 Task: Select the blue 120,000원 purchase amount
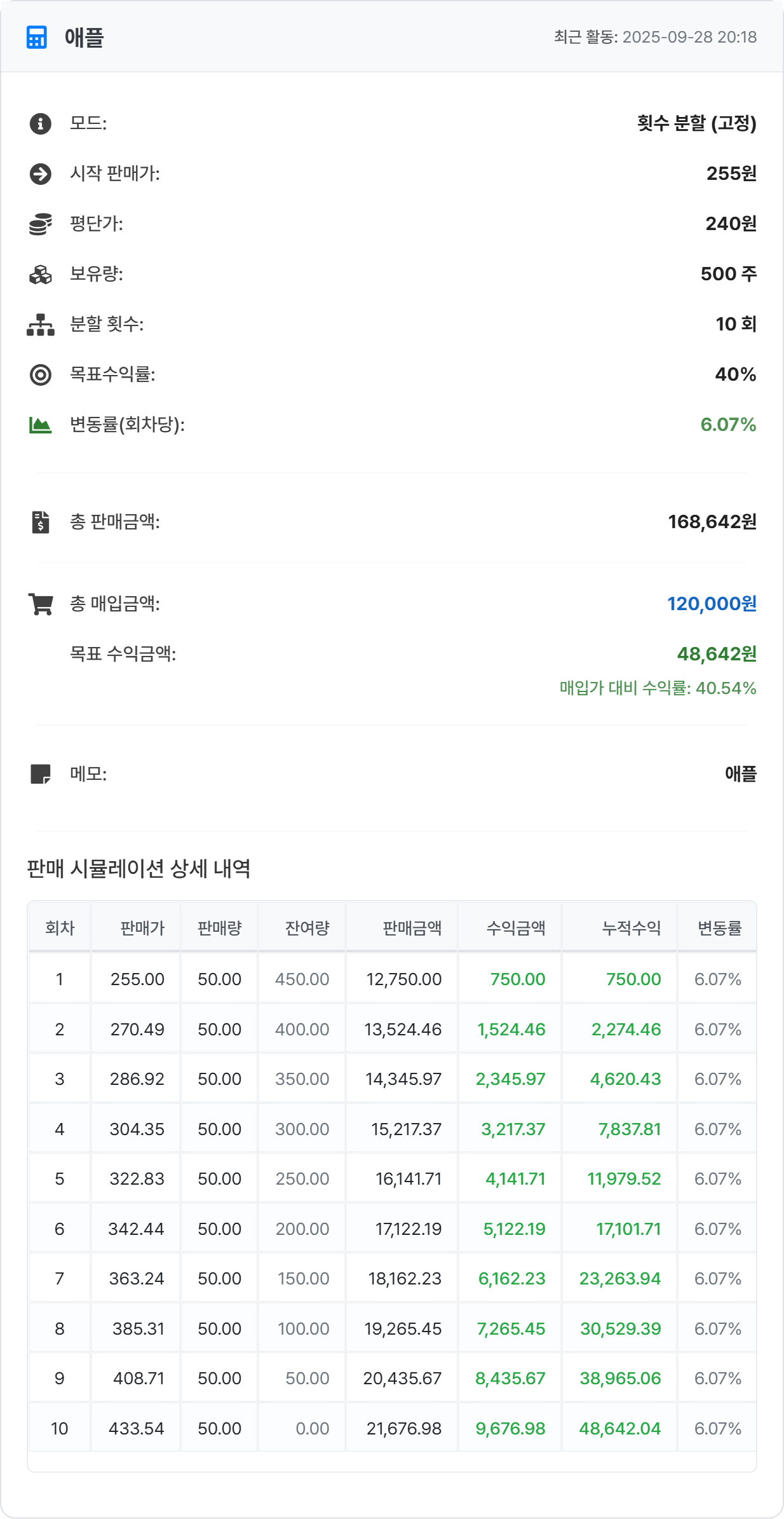pyautogui.click(x=711, y=604)
